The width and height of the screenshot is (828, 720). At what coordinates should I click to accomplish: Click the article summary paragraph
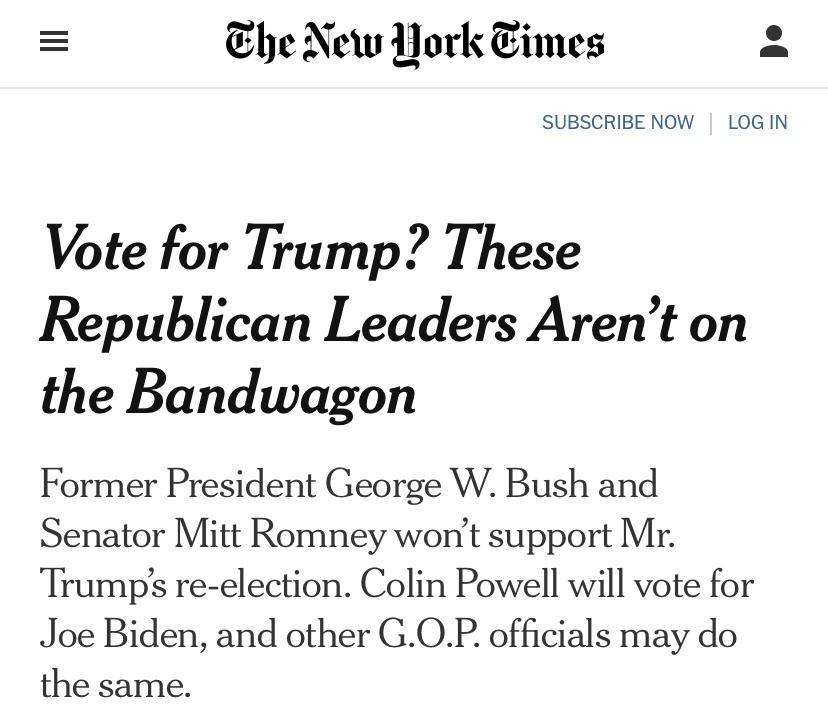(397, 584)
